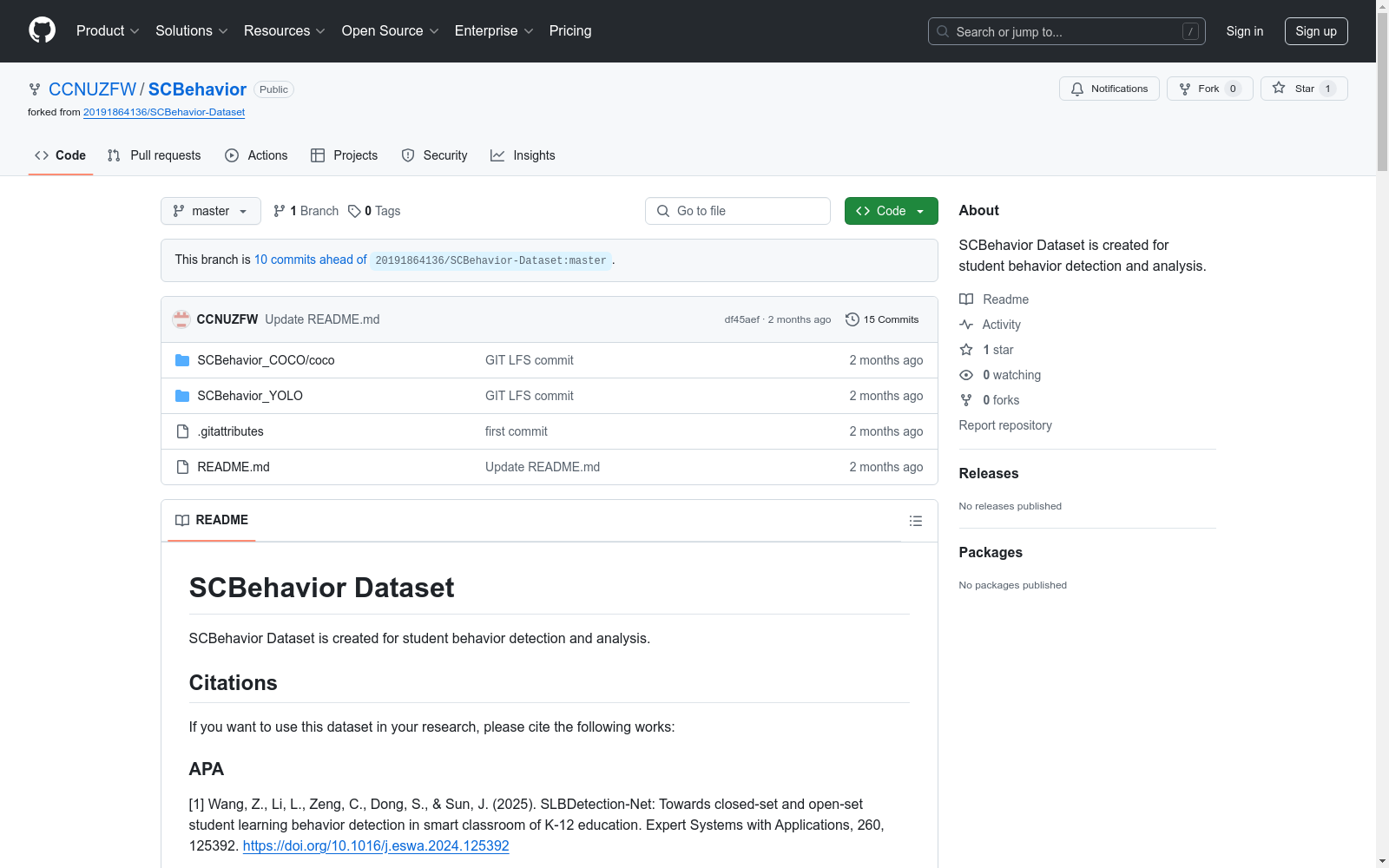Click Report repository
Image resolution: width=1389 pixels, height=868 pixels.
pos(1005,425)
